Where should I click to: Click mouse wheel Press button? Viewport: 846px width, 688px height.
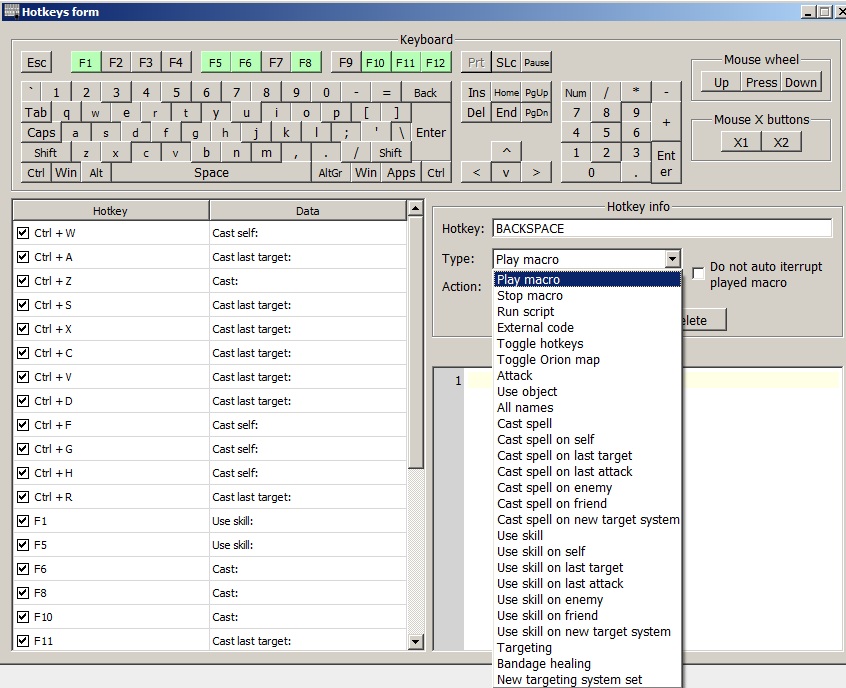coord(761,83)
